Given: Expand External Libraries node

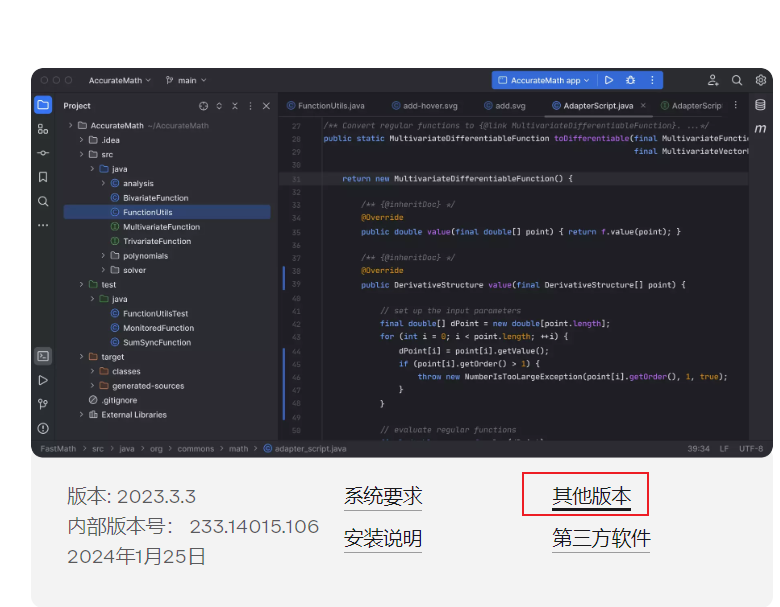Looking at the screenshot, I should point(82,414).
